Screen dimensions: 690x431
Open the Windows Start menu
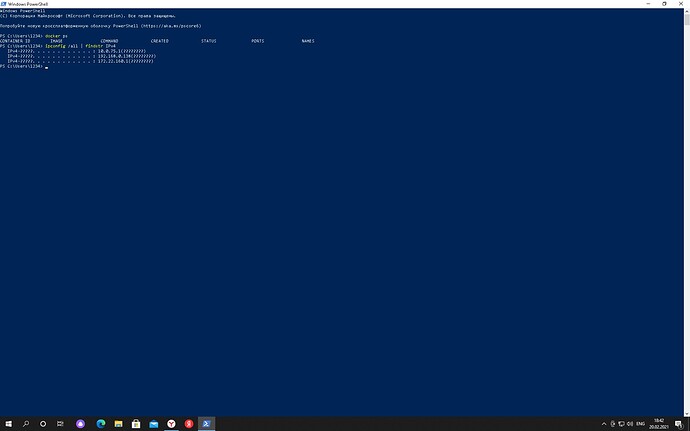click(8, 424)
